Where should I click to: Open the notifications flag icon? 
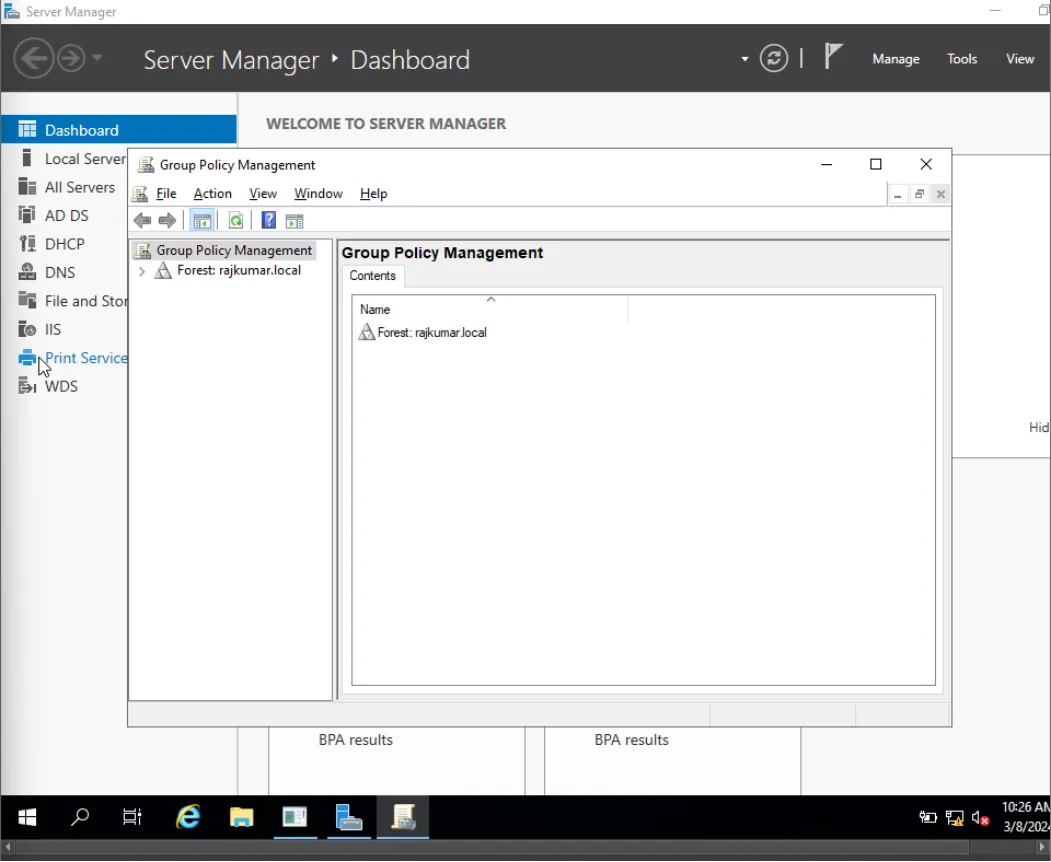pyautogui.click(x=832, y=56)
